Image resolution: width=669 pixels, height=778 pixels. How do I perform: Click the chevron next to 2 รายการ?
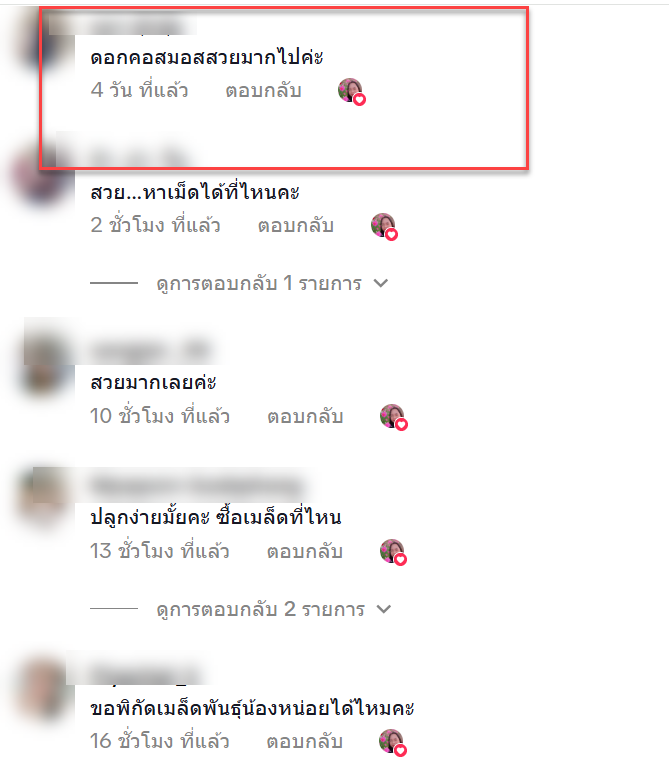click(x=384, y=609)
